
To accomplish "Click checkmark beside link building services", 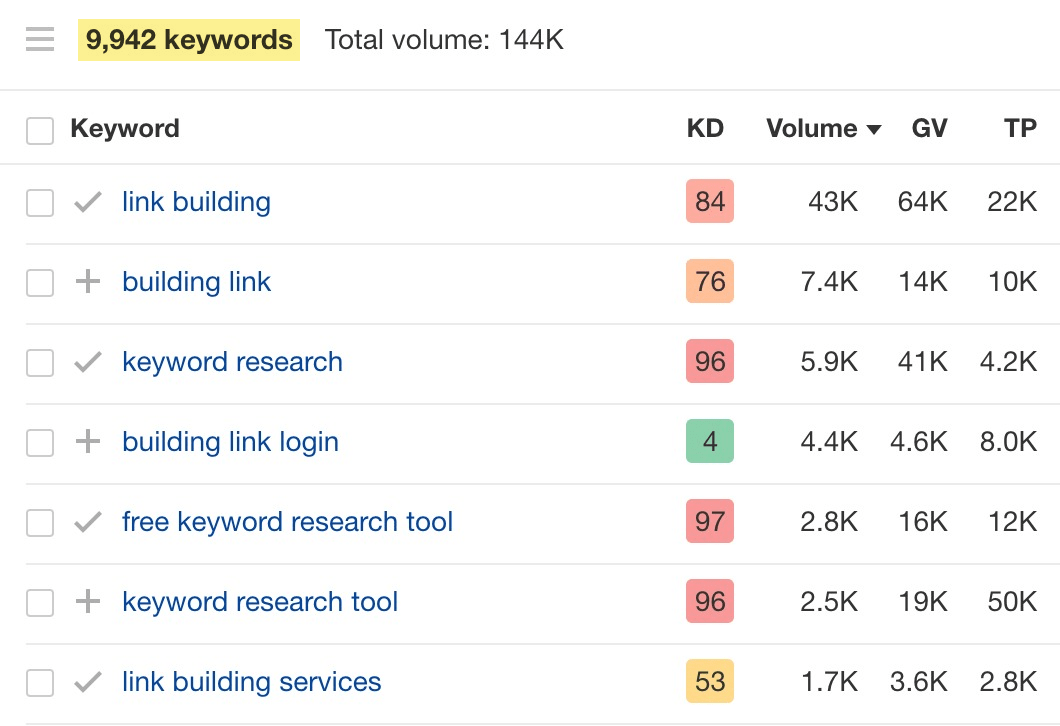I will [88, 682].
